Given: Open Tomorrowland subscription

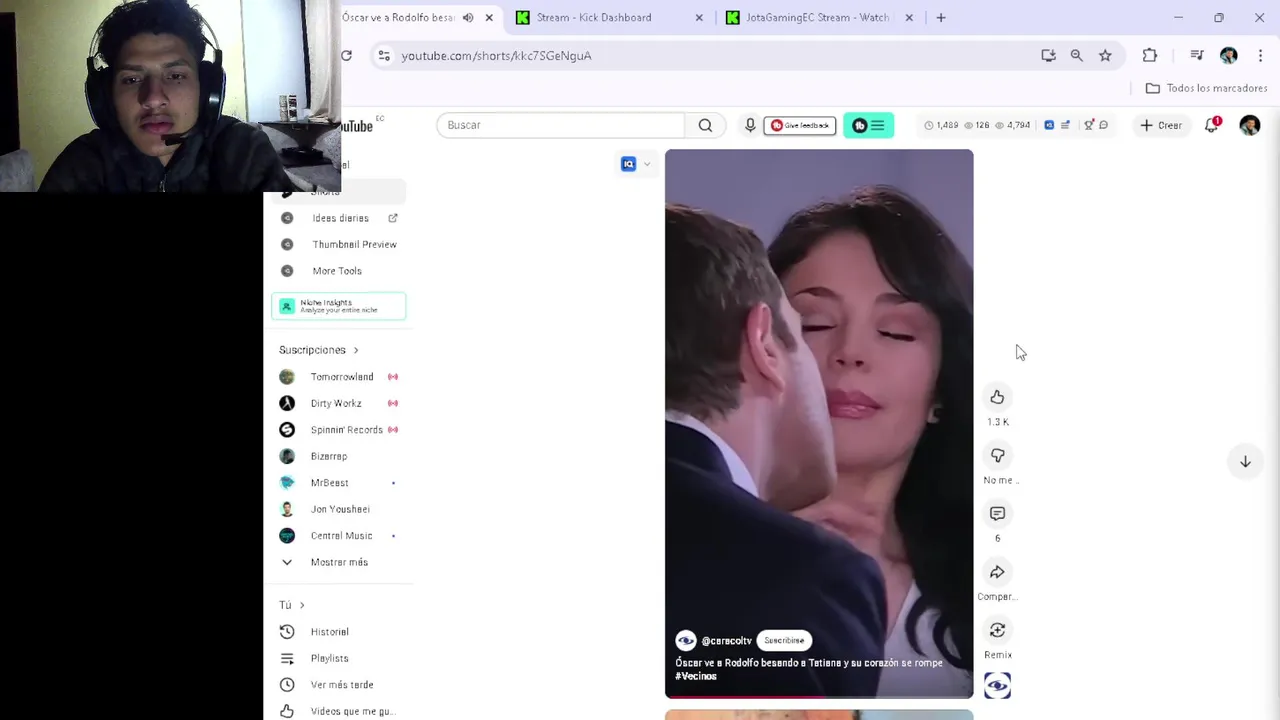Looking at the screenshot, I should point(341,377).
